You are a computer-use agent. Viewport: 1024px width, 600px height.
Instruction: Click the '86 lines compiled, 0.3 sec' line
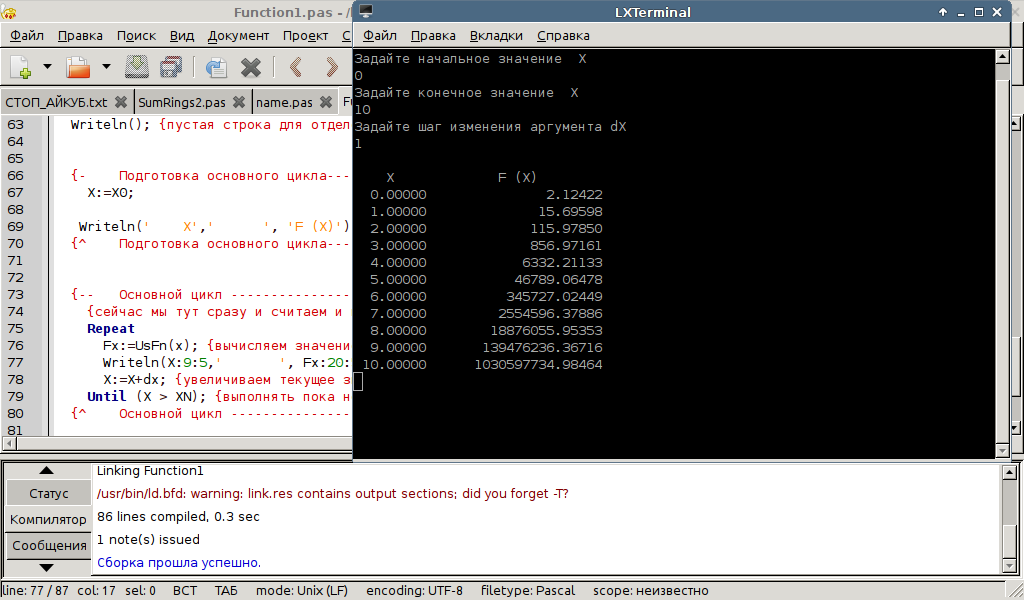178,516
